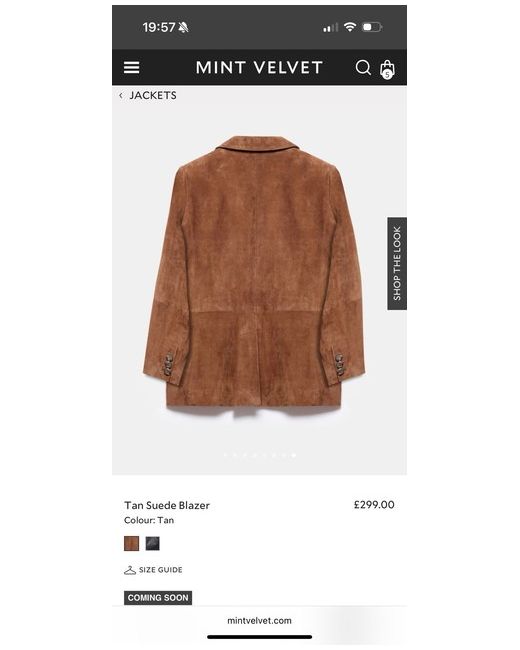Tap the COMING SOON label

pyautogui.click(x=158, y=598)
